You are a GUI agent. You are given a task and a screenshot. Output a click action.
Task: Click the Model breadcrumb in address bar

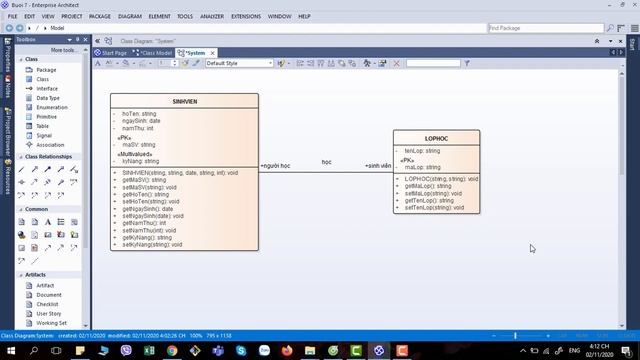(57, 28)
